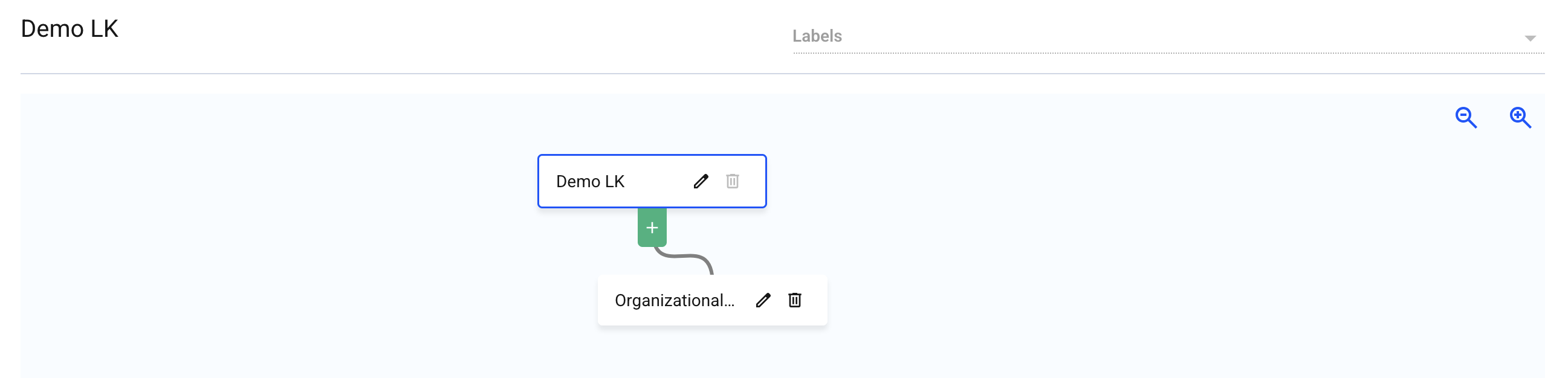Click the greyed trash icon on the Demo LK node
Viewport: 1568px width, 378px height.
tap(732, 181)
